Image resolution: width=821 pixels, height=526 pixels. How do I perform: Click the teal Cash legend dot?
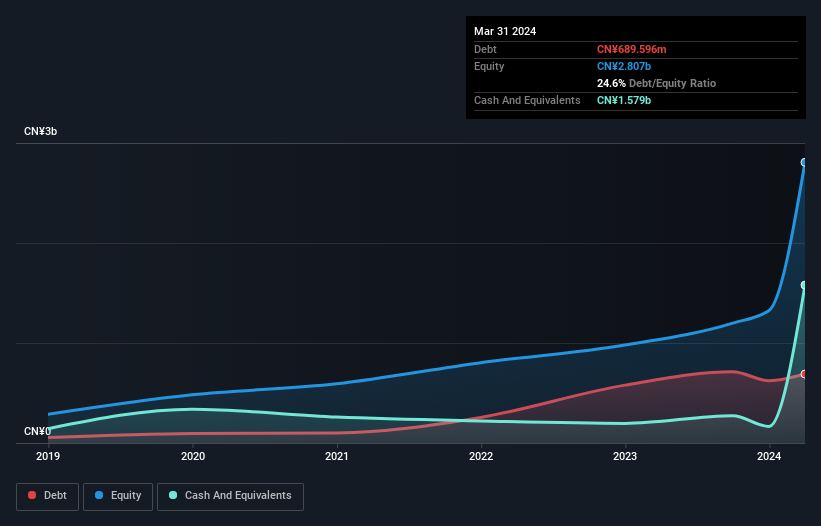click(173, 495)
